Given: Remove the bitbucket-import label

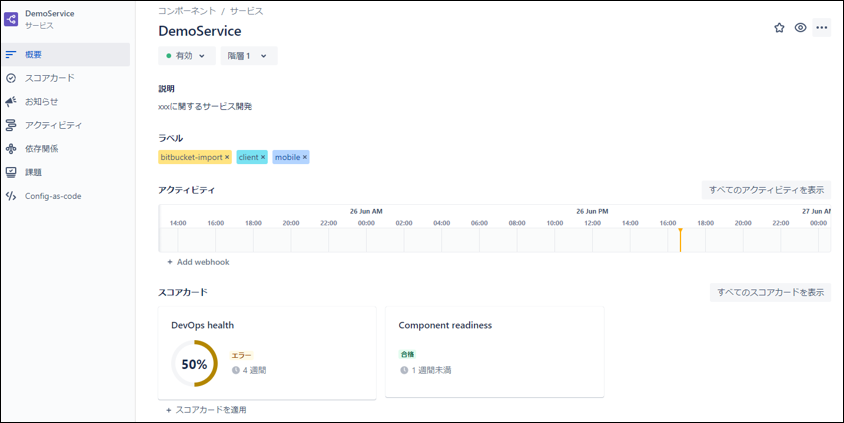Looking at the screenshot, I should (x=227, y=157).
